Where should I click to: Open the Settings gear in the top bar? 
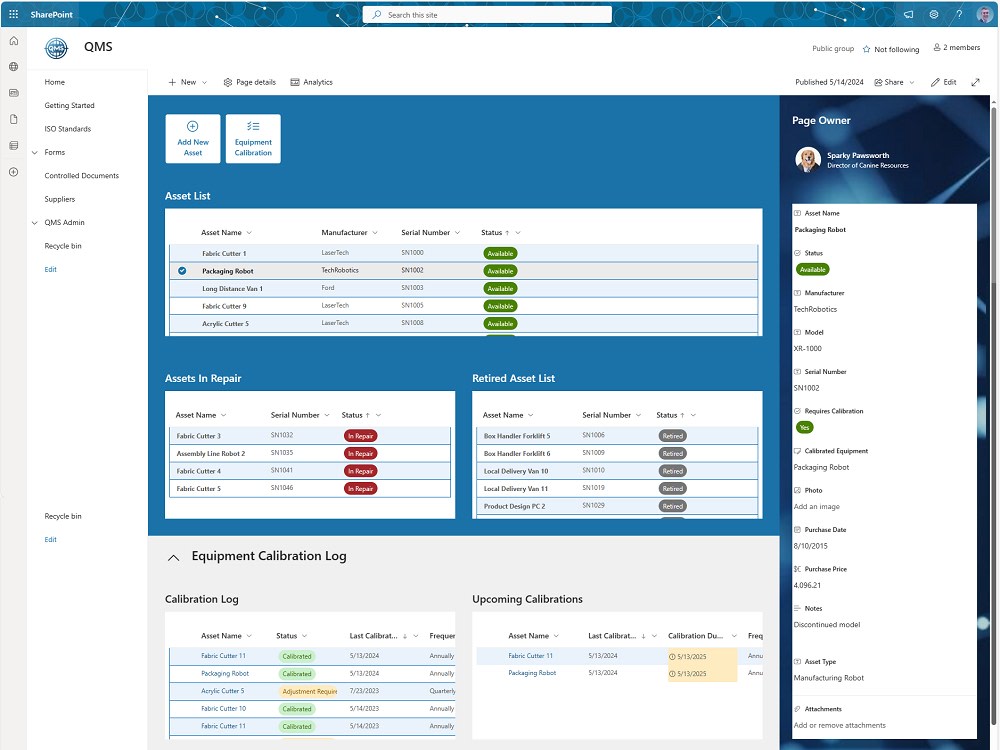(933, 14)
